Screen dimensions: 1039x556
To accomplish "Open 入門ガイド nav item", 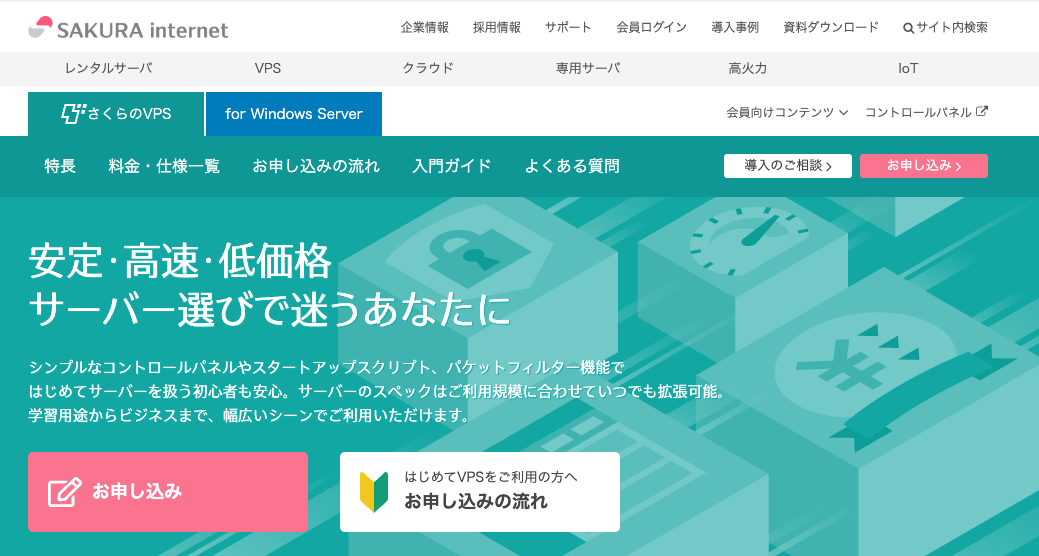I will 452,166.
